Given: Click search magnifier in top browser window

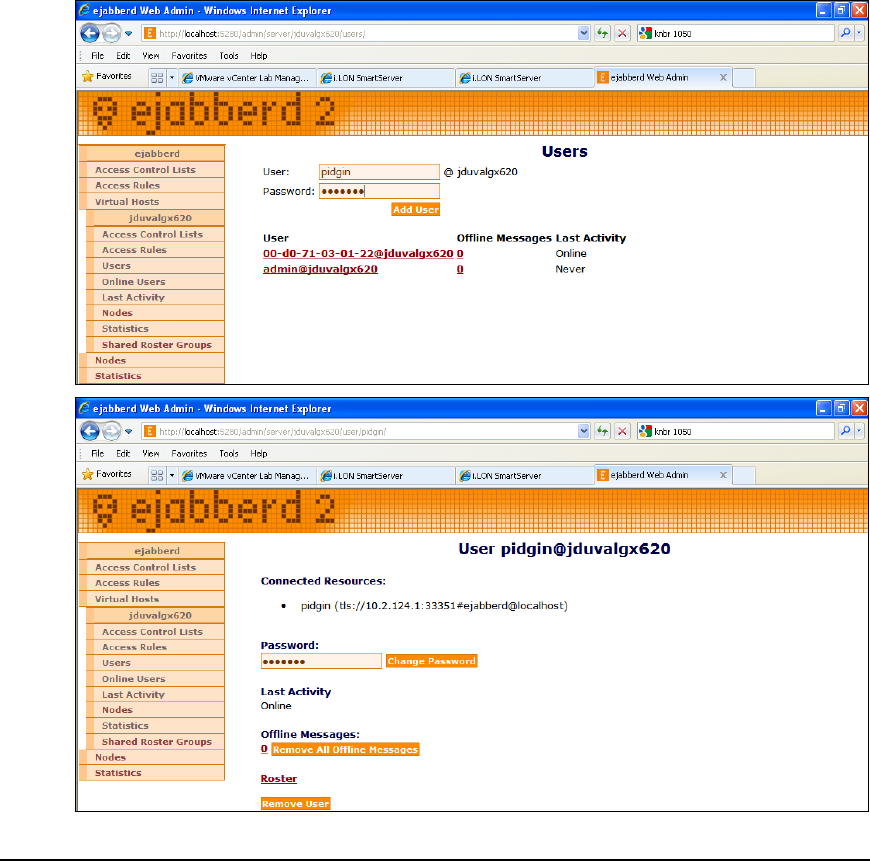Looking at the screenshot, I should 845,33.
